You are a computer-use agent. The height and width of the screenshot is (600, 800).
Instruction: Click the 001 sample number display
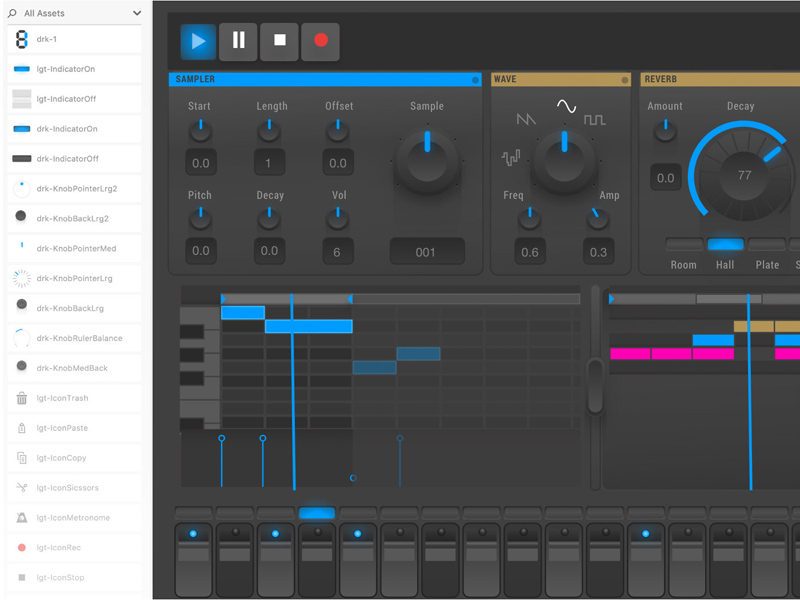pyautogui.click(x=427, y=252)
